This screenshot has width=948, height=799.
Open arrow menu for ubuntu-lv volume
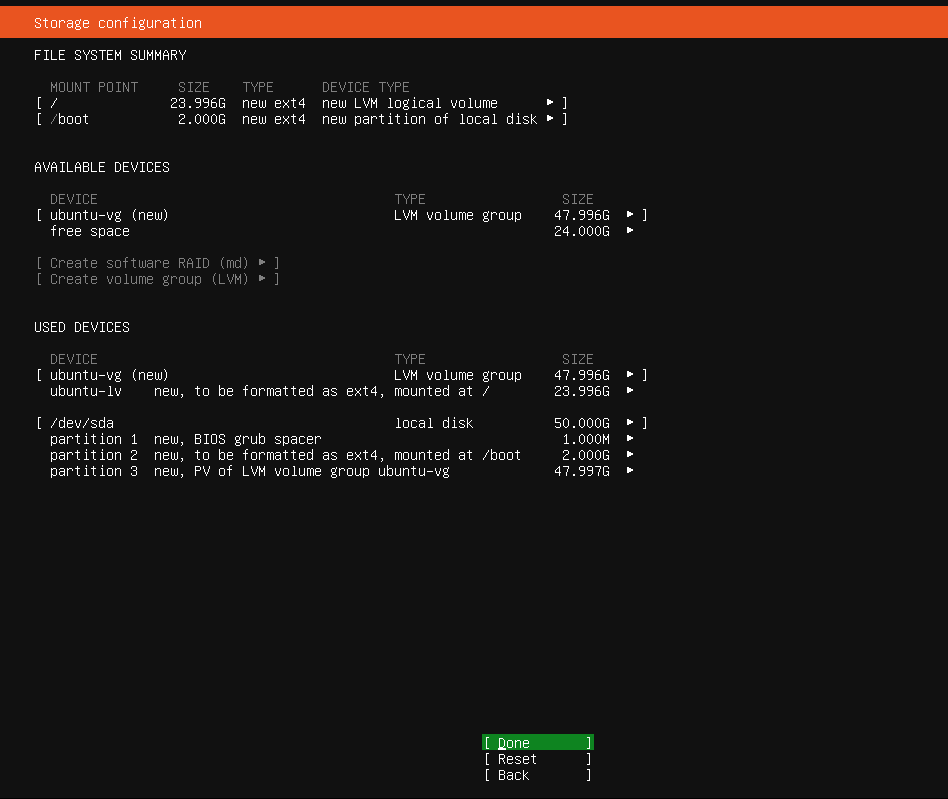pos(630,390)
